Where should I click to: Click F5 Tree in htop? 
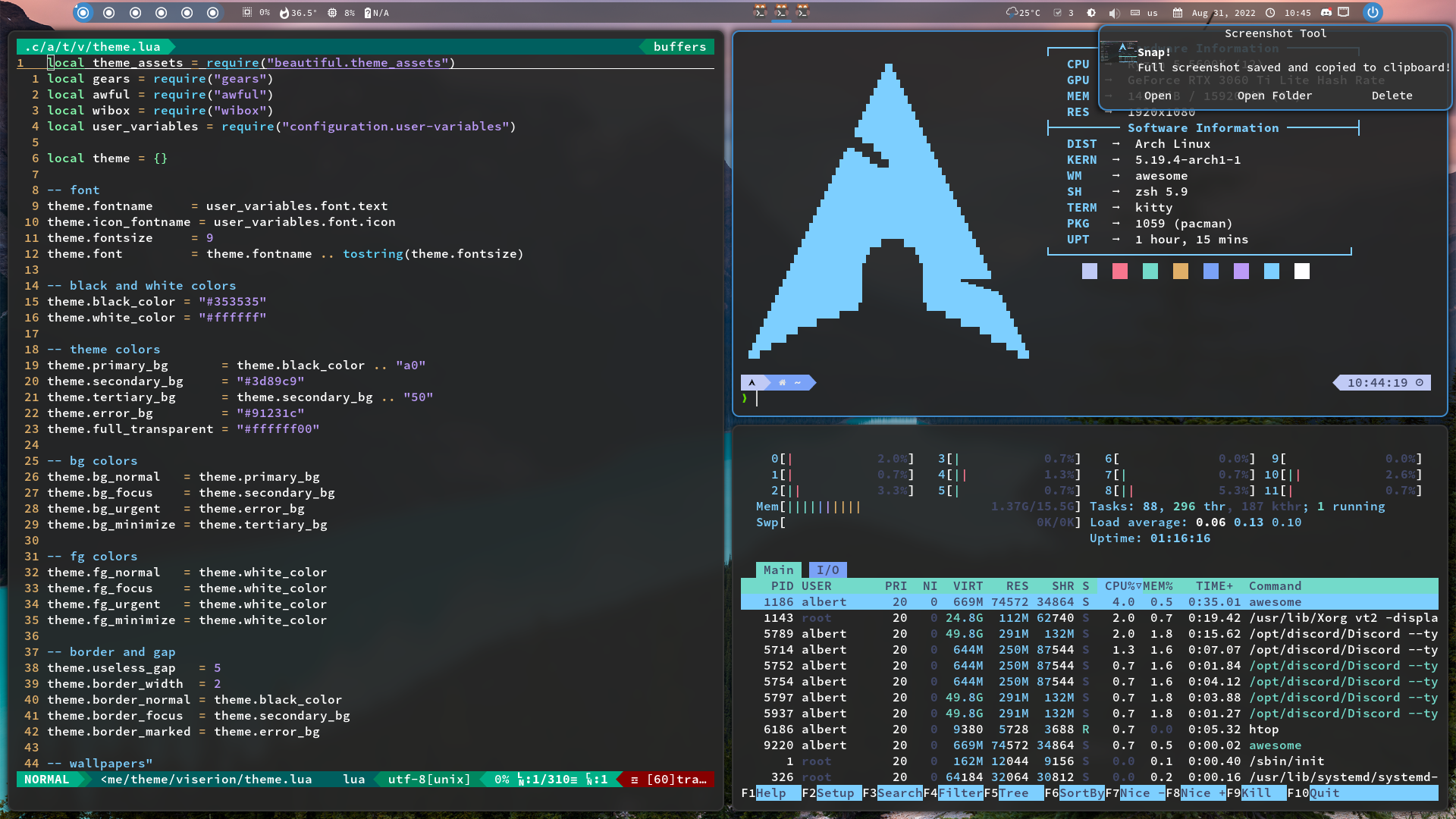[x=1013, y=792]
